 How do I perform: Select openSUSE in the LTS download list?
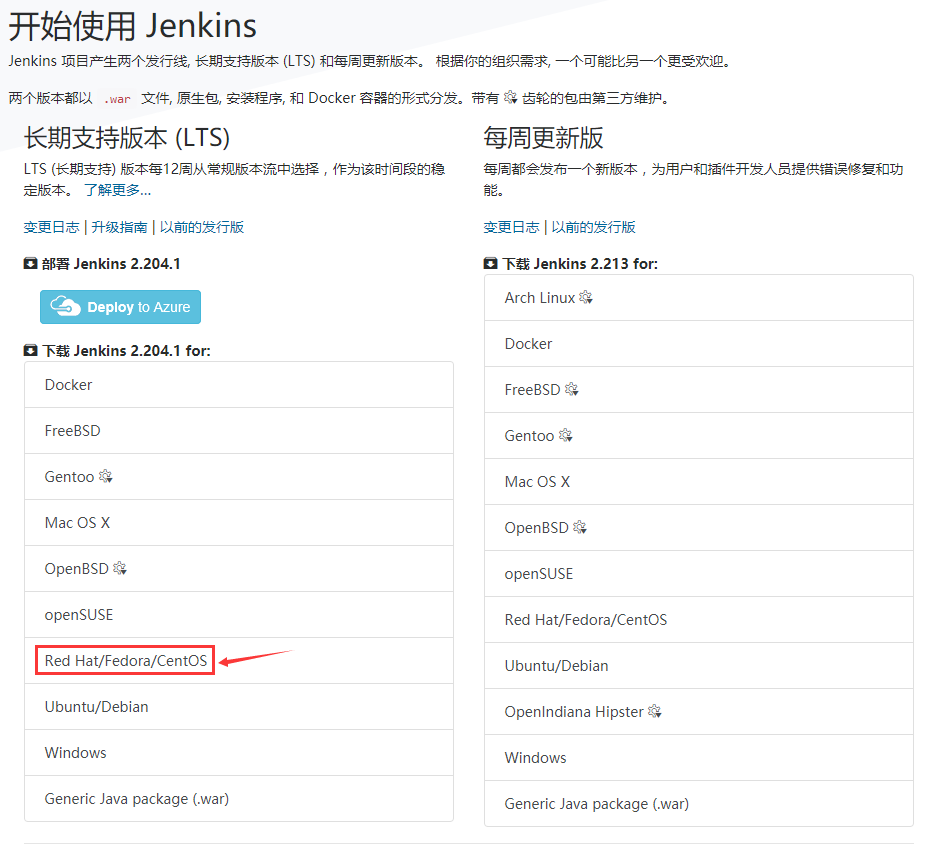[239, 615]
